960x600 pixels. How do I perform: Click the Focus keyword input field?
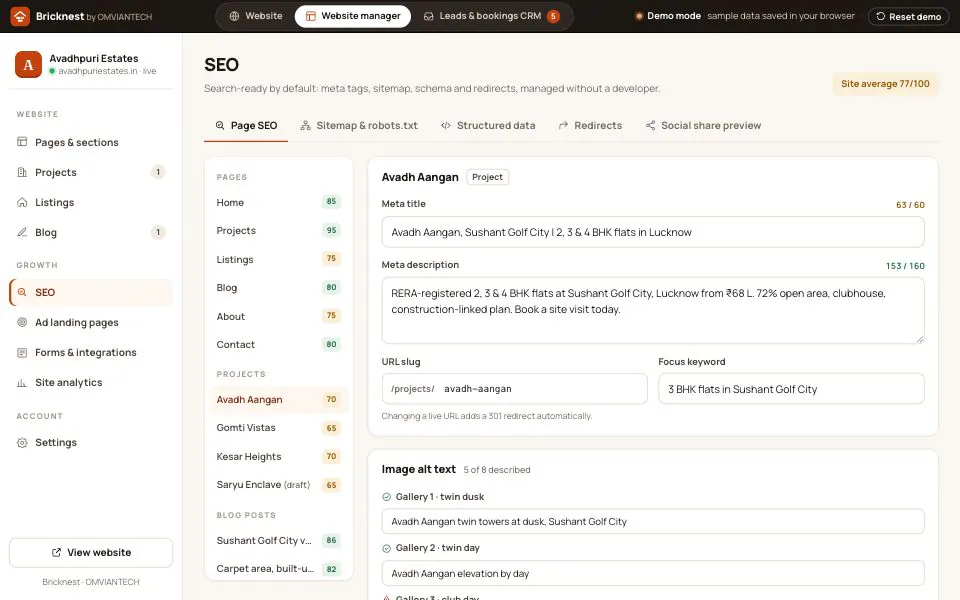(791, 389)
